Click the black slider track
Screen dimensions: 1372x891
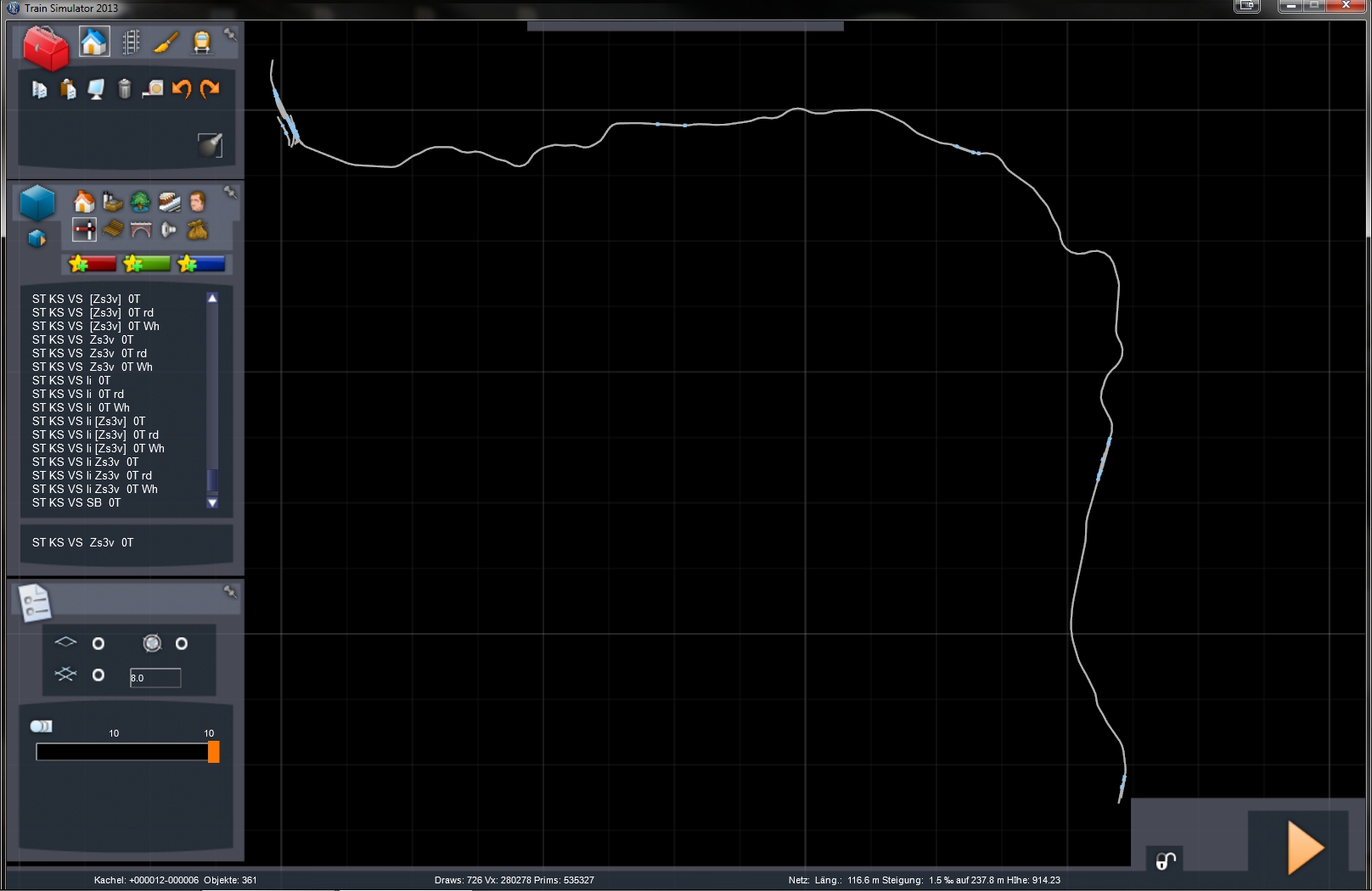coord(122,752)
